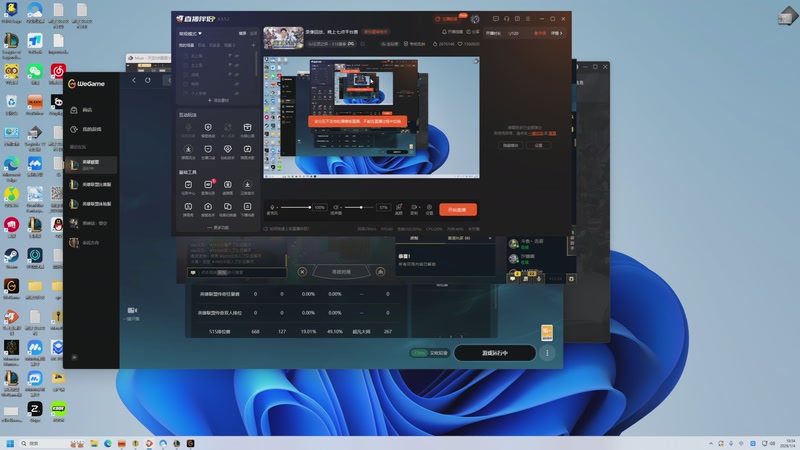Mute the speaker icon beside the 57% value

coord(336,207)
